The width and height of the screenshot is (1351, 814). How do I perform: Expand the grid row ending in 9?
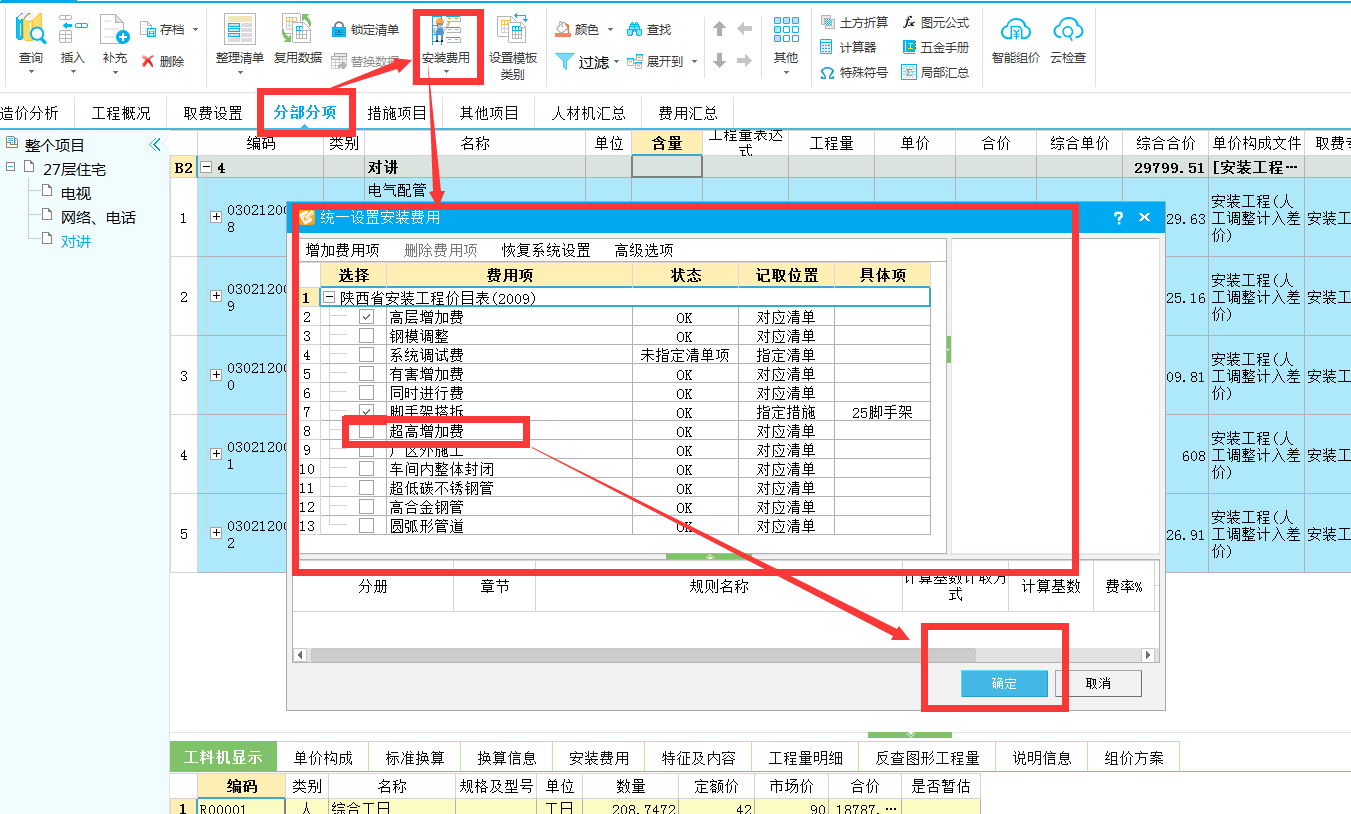pyautogui.click(x=216, y=296)
